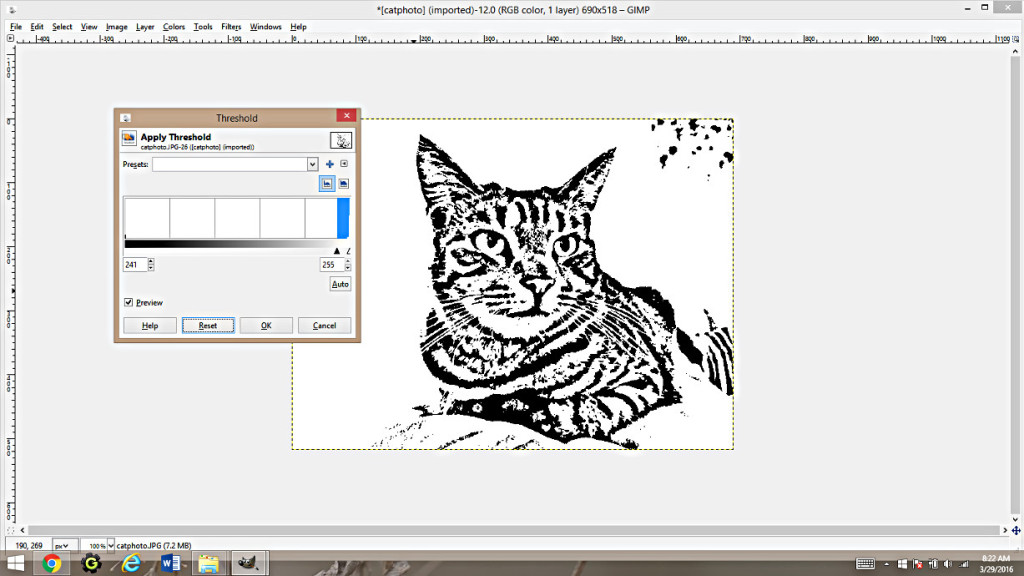The image size is (1024, 576).
Task: Add current settings as preset with plus icon
Action: tap(329, 164)
